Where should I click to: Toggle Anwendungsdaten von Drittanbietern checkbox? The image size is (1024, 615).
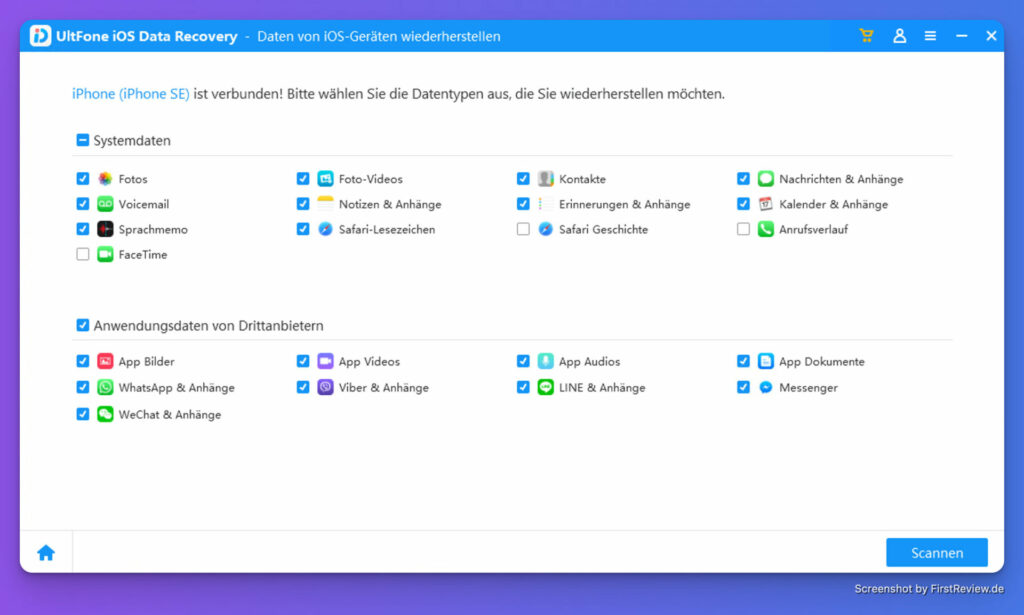[x=82, y=325]
